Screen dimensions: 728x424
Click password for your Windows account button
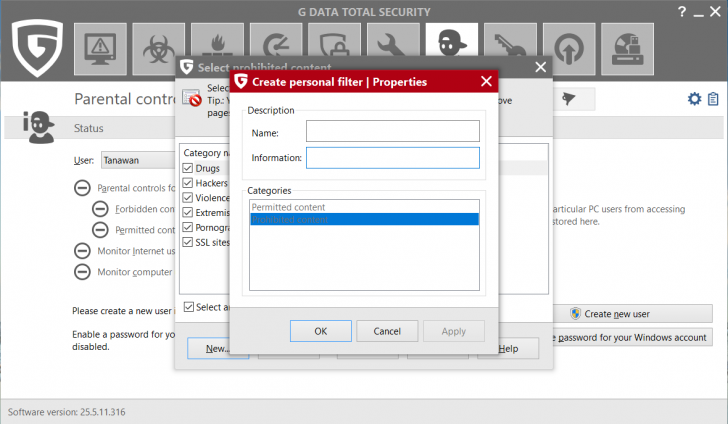pyautogui.click(x=632, y=338)
